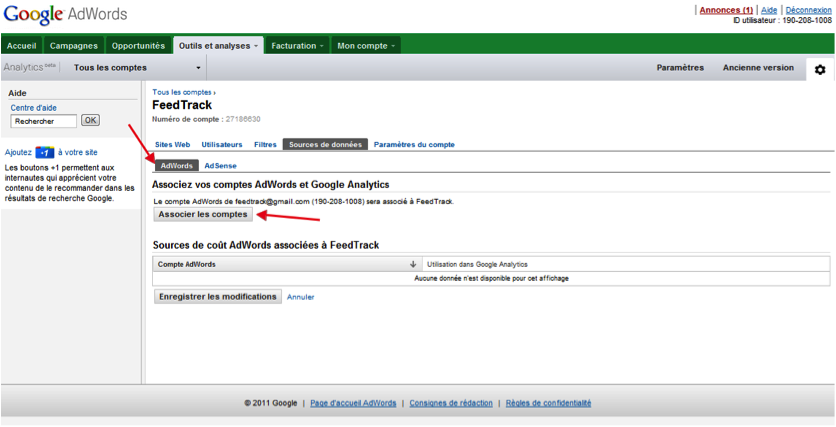Sort by Compte AdWords column arrow
Screen dimensions: 836x427
[413, 264]
